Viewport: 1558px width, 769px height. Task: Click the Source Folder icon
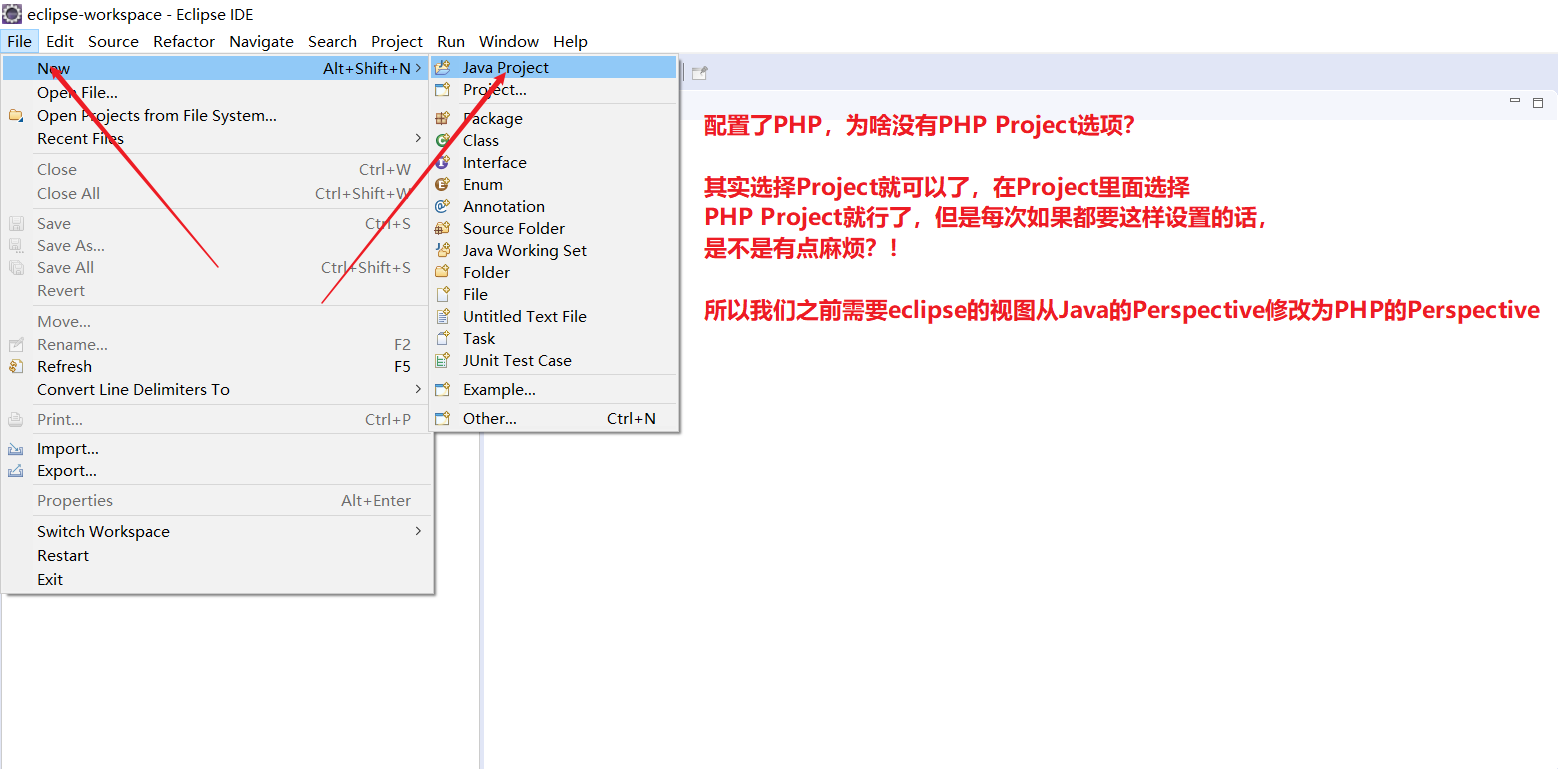tap(442, 228)
